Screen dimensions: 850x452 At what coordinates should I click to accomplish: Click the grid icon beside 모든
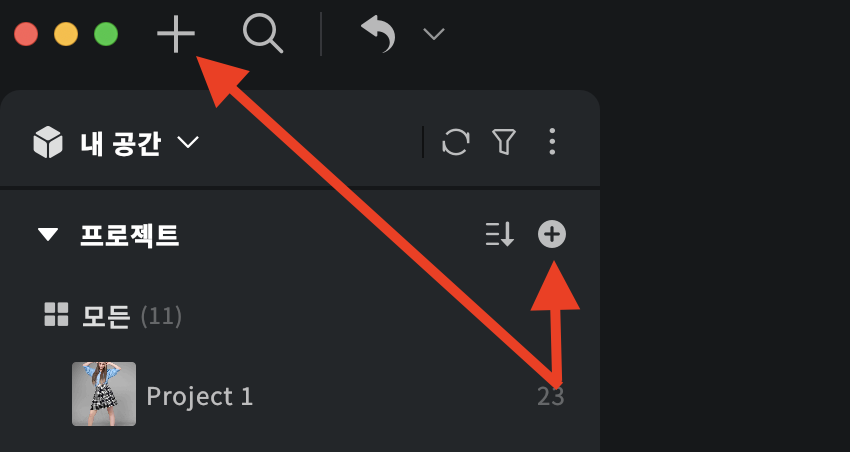tap(56, 314)
